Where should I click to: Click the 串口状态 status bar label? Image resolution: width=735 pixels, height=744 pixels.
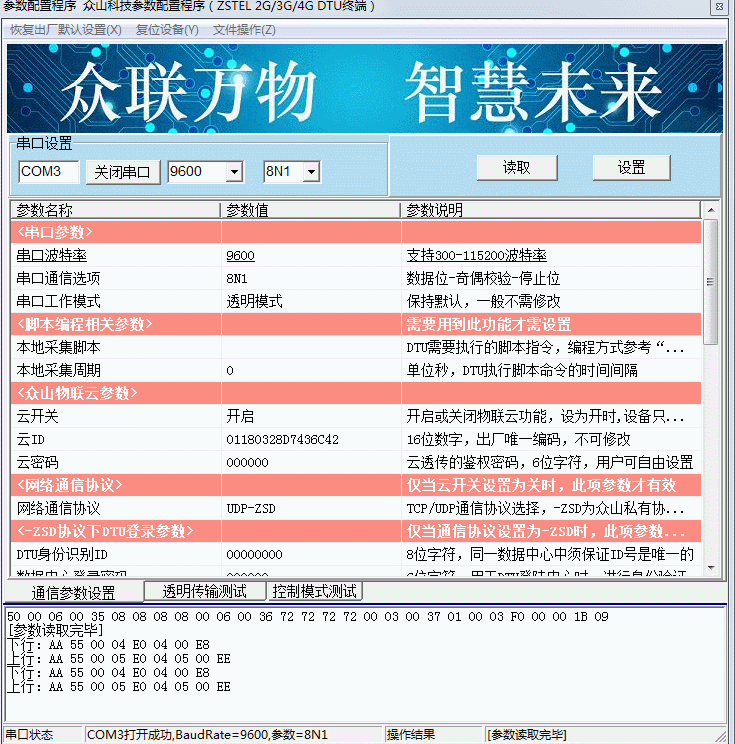[29, 735]
